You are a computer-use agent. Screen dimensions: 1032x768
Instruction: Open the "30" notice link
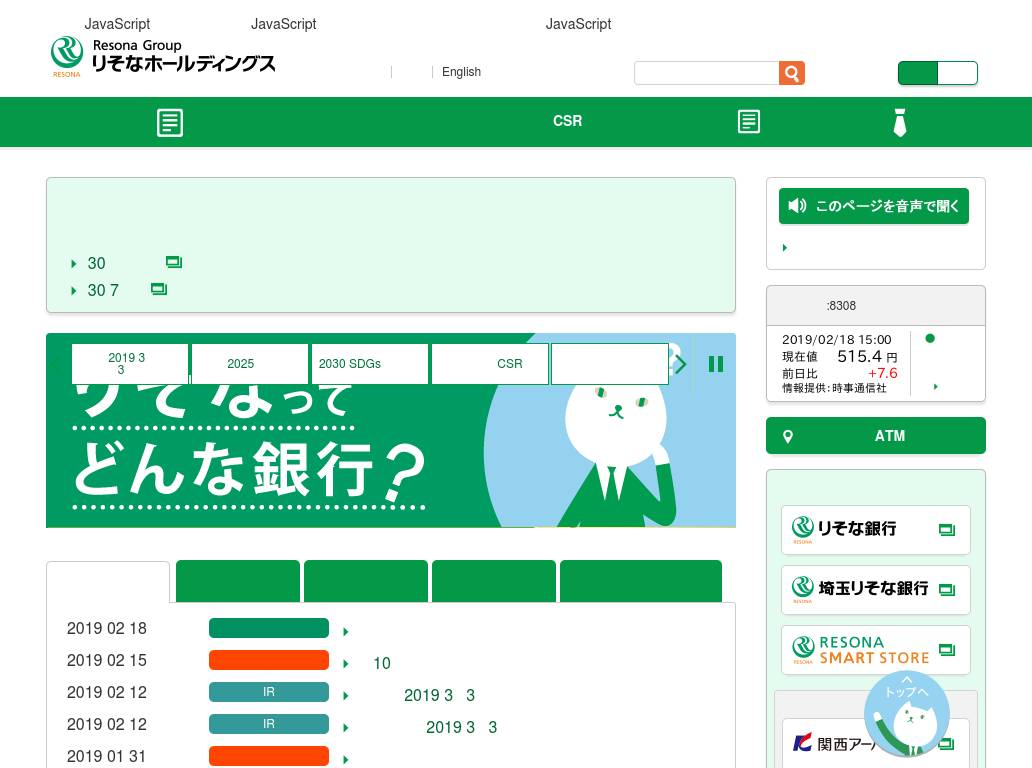[96, 263]
